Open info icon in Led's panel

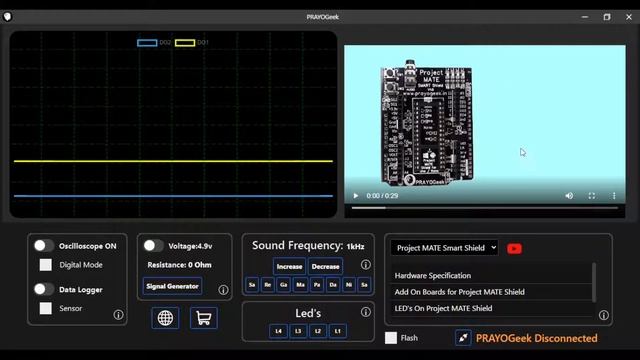pyautogui.click(x=366, y=312)
